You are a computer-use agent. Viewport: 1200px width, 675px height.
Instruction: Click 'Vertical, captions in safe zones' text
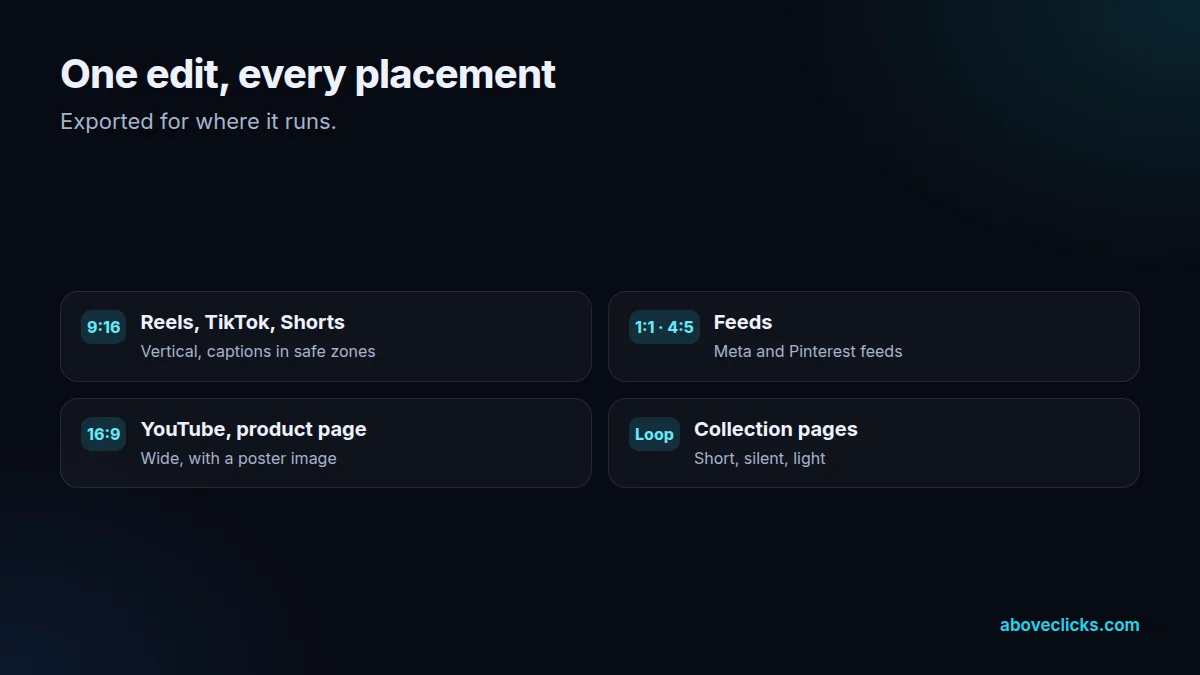(x=258, y=351)
